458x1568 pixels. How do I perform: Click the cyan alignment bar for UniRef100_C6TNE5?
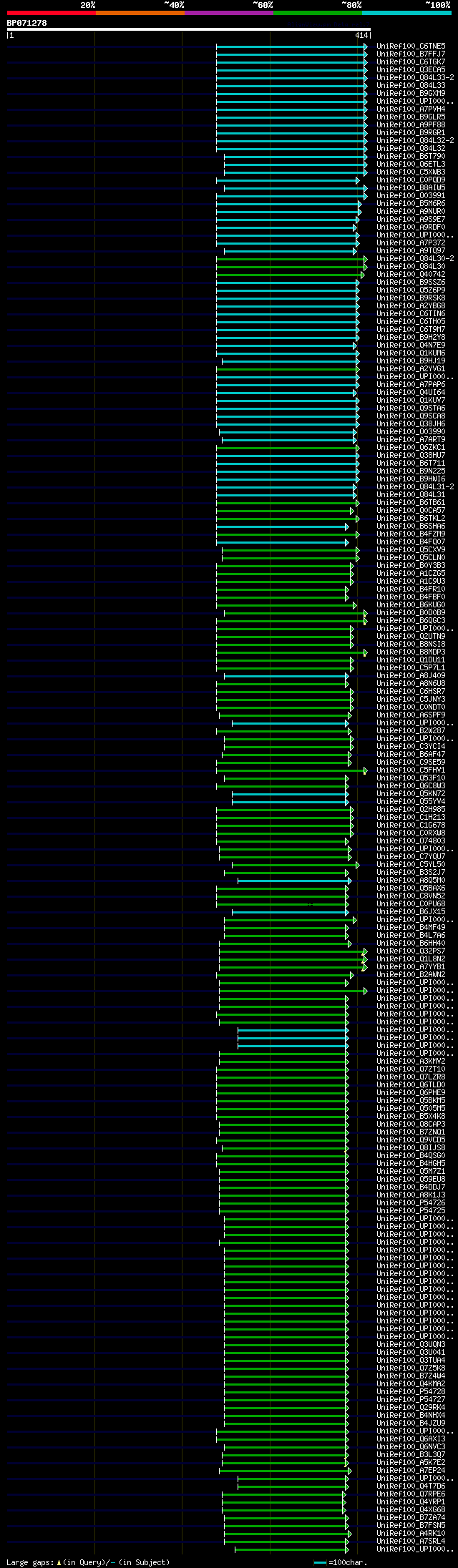click(292, 46)
